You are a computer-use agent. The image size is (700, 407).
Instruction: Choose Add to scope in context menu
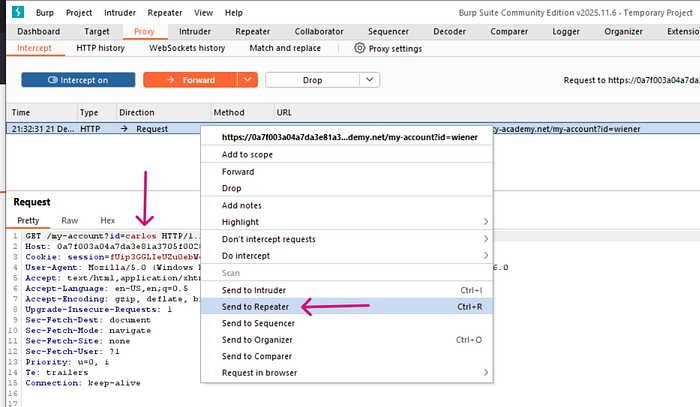[347, 154]
